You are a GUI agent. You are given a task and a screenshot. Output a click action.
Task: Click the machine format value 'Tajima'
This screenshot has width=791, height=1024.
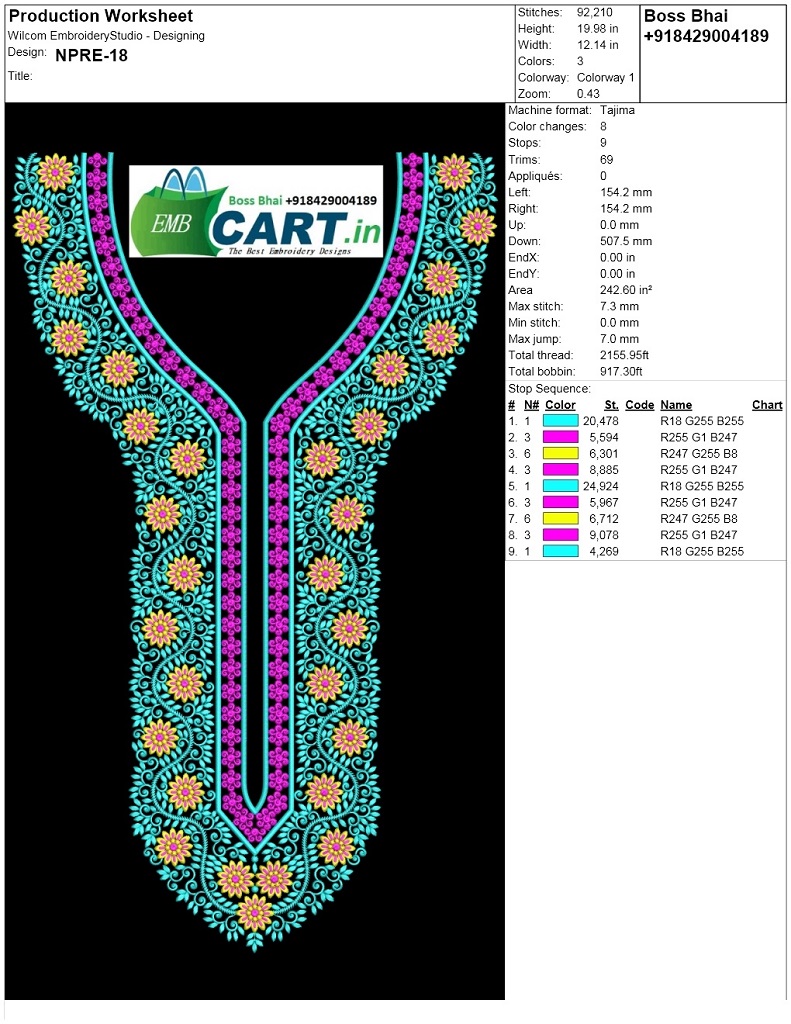pos(617,110)
